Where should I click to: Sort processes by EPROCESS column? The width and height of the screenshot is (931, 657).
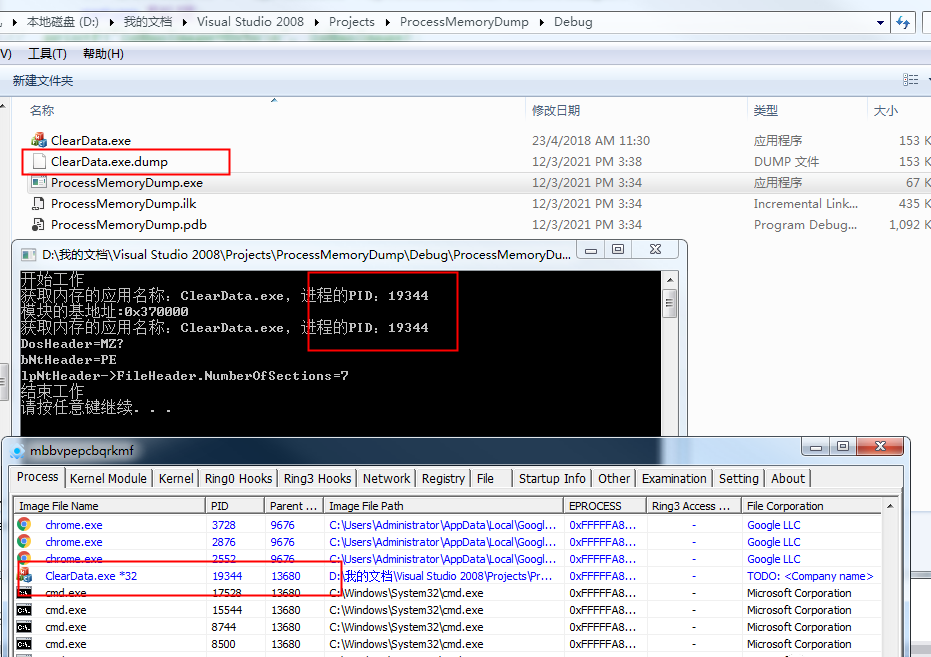click(605, 506)
